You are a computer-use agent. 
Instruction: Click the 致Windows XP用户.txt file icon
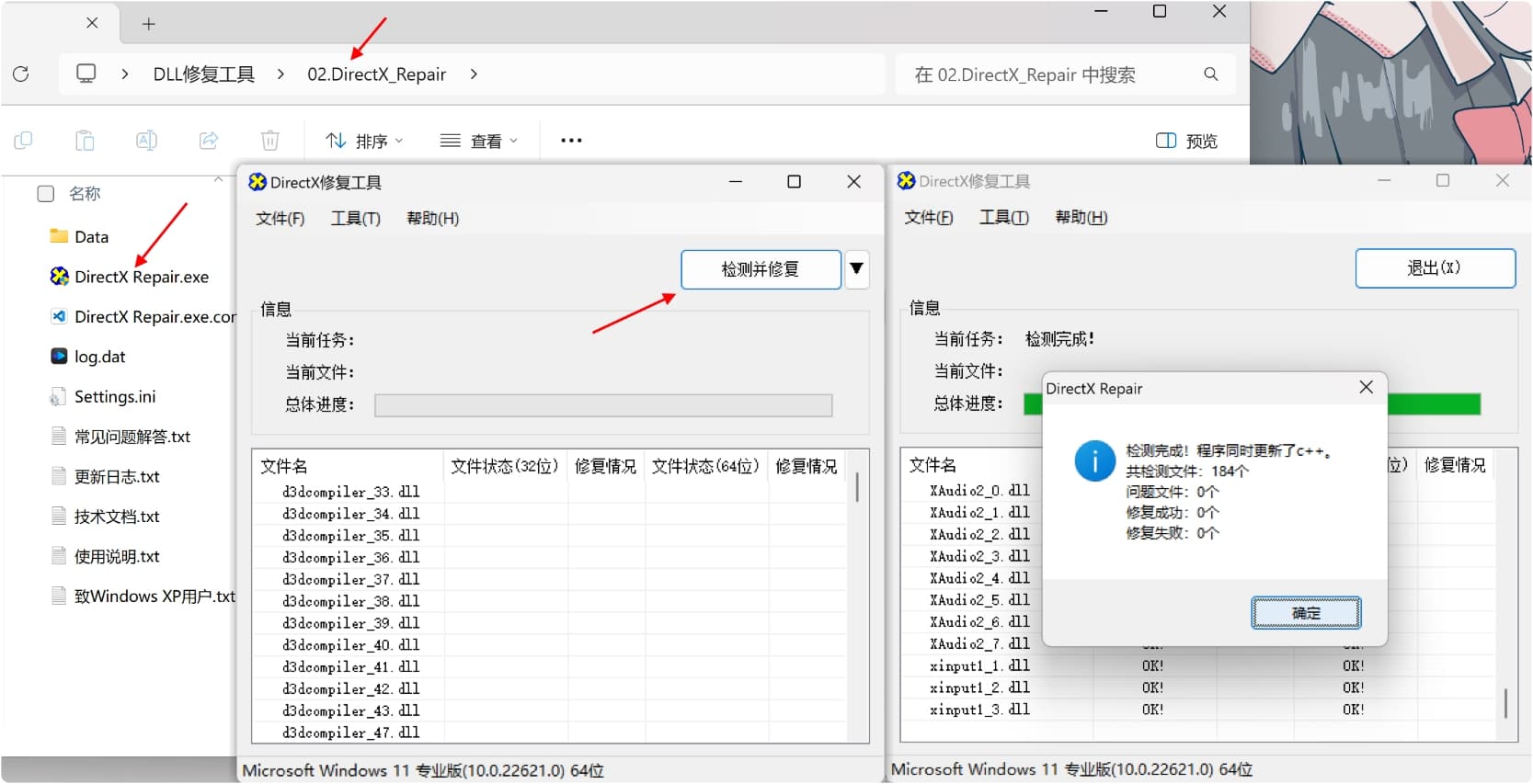tap(59, 596)
